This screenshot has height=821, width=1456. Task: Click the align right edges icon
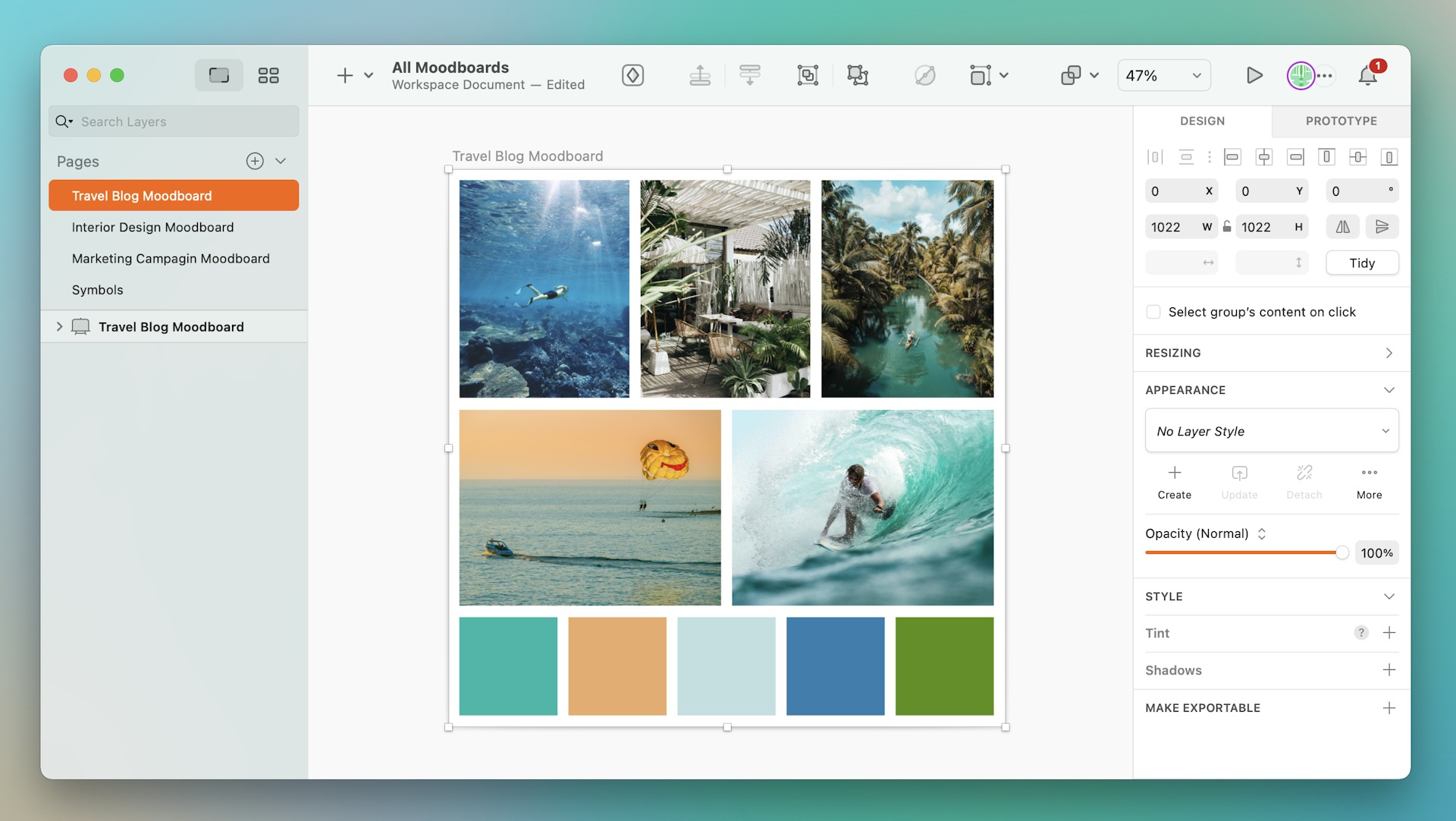[x=1295, y=157]
